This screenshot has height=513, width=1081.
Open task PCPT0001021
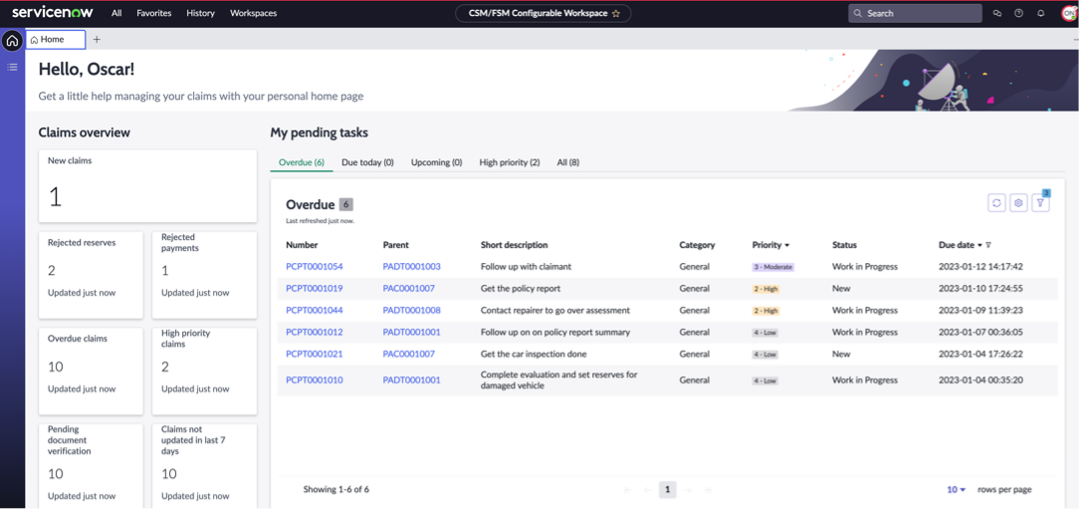click(314, 354)
